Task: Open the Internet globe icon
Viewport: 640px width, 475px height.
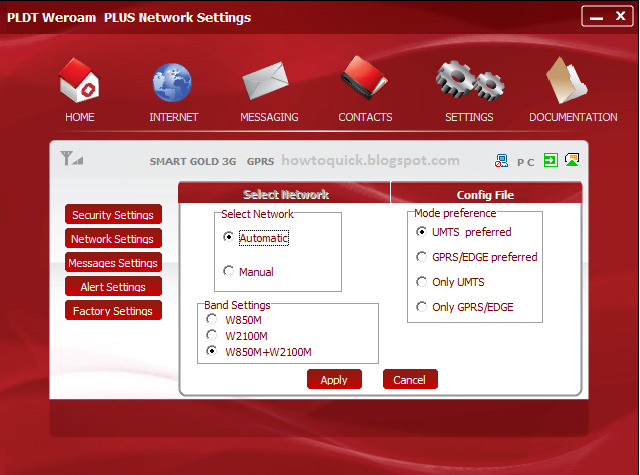Action: 172,82
